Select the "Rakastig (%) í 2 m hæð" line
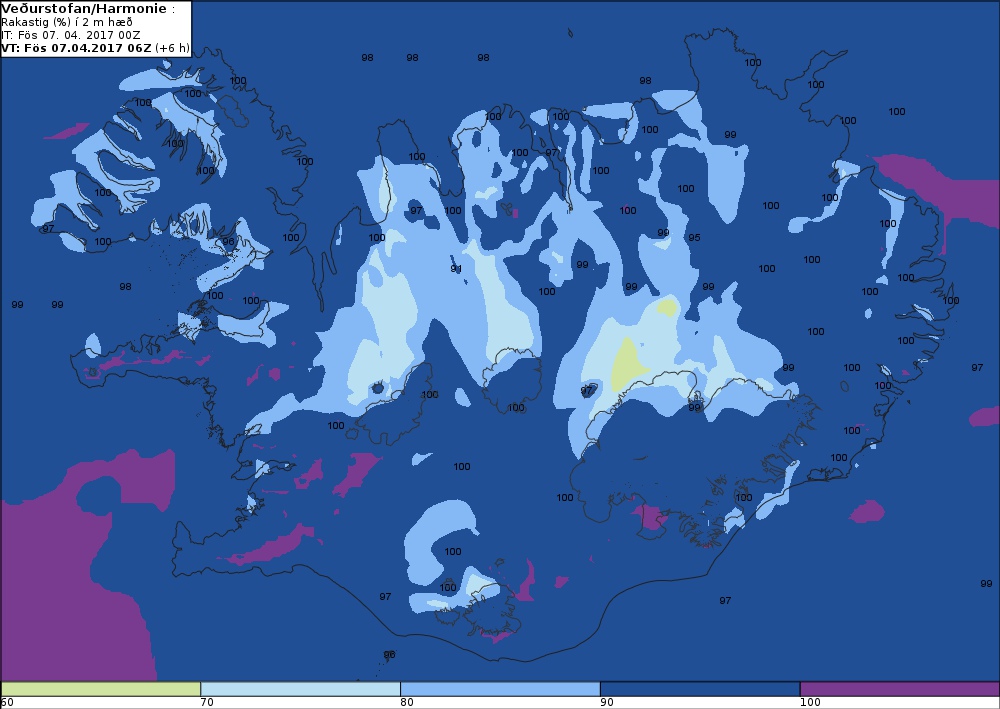Viewport: 1000px width, 709px height. [x=67, y=22]
